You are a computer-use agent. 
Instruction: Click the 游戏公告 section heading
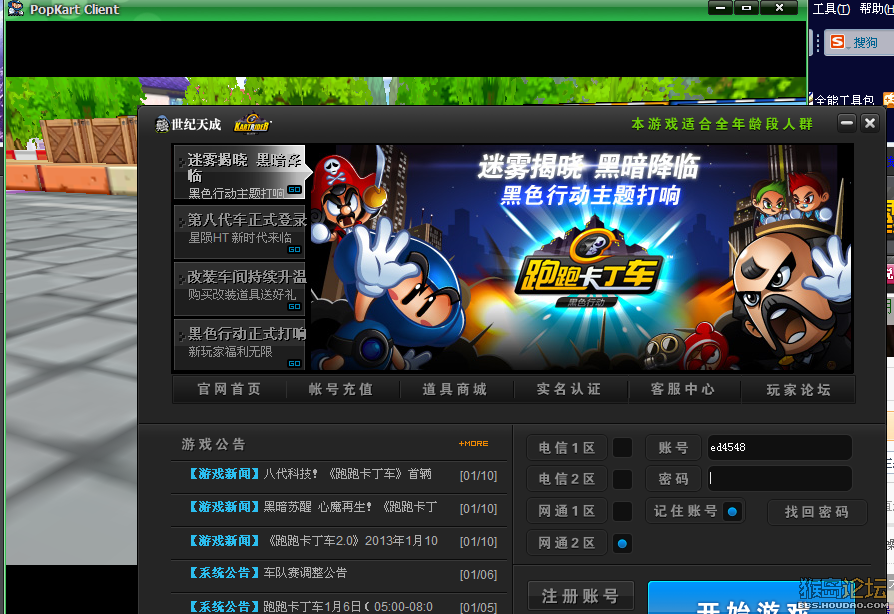pos(213,444)
